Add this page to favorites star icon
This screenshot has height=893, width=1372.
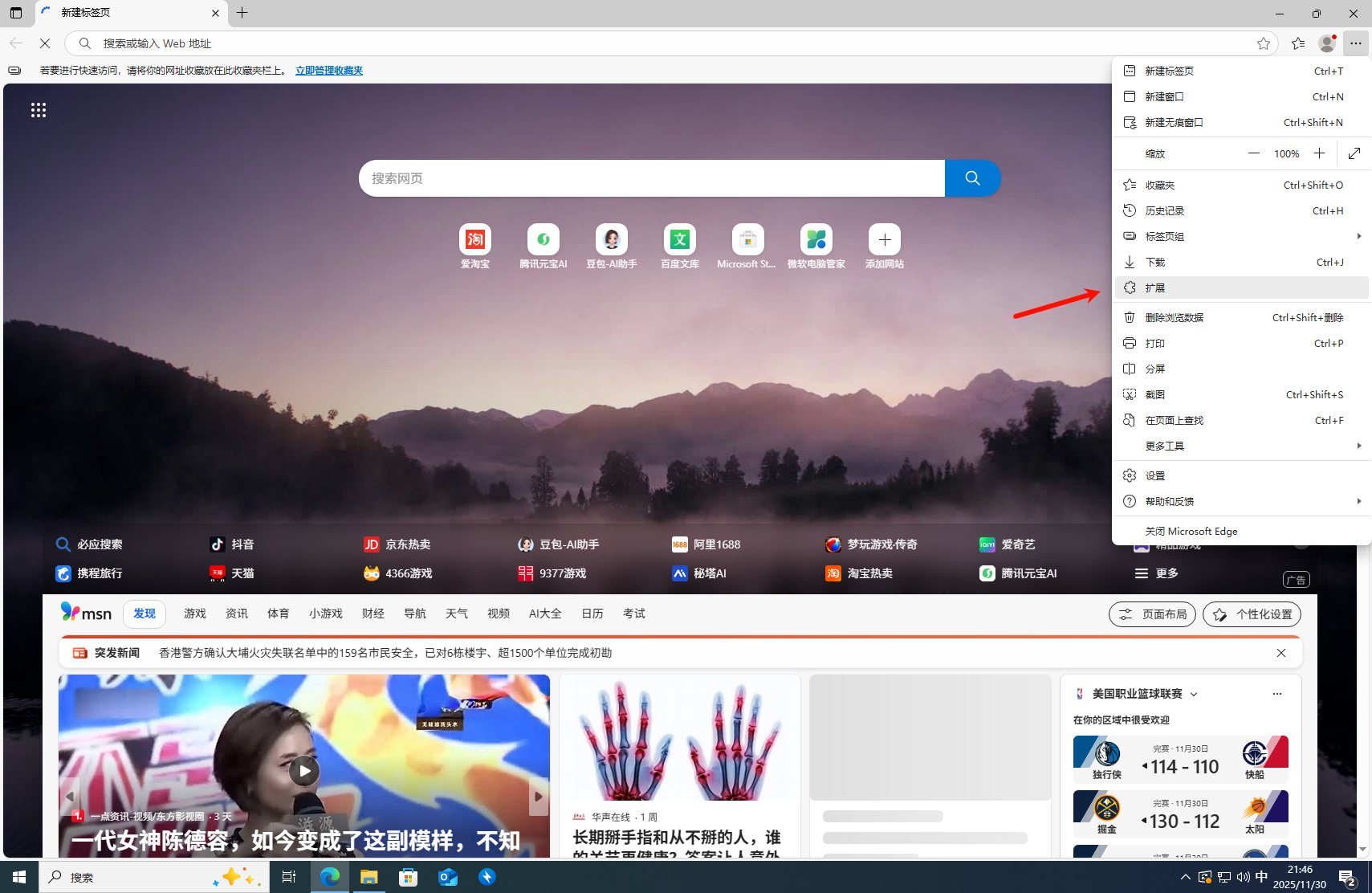point(1263,43)
